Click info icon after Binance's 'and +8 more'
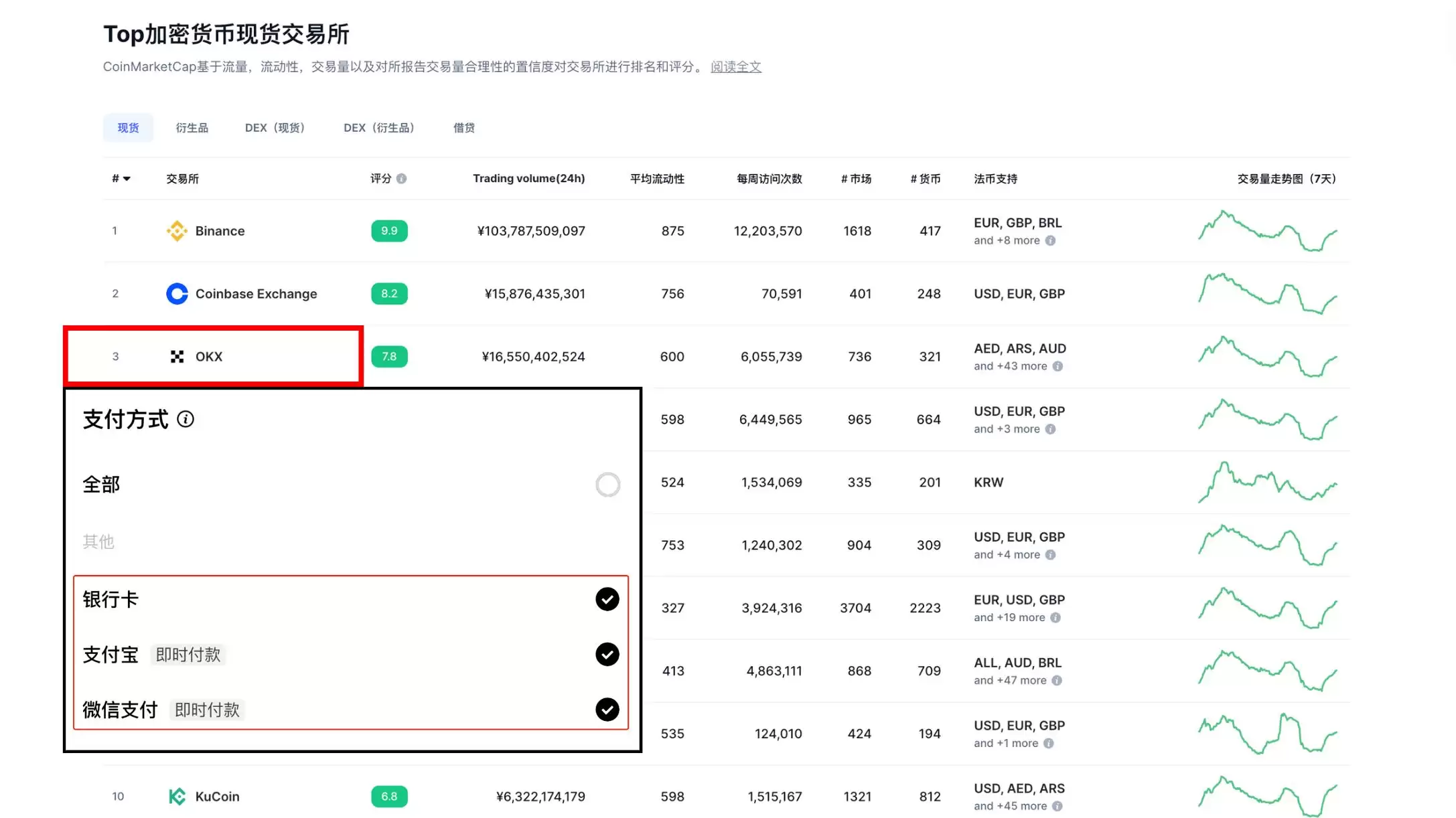 tap(1050, 241)
